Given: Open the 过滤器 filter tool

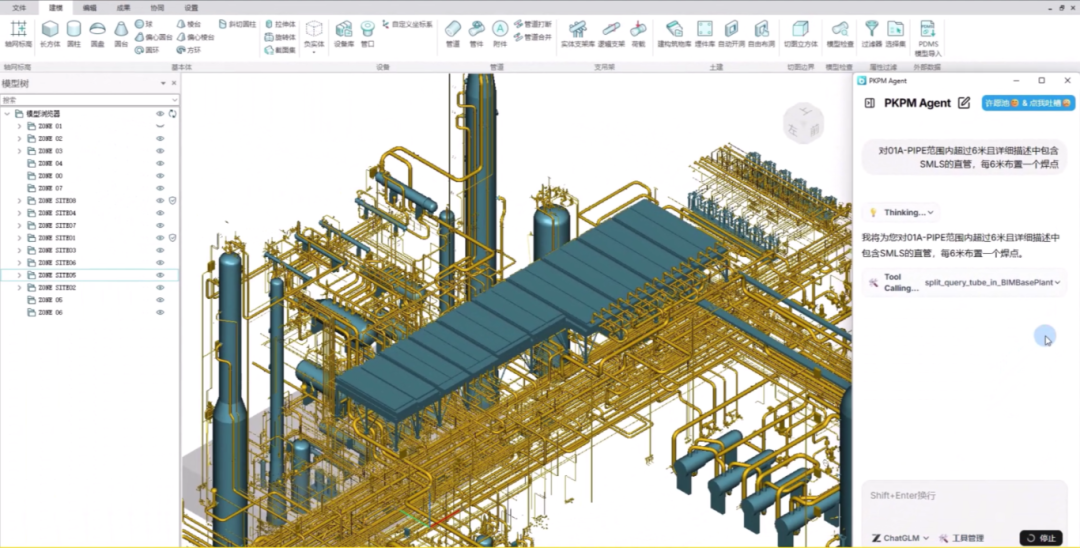Looking at the screenshot, I should (871, 33).
